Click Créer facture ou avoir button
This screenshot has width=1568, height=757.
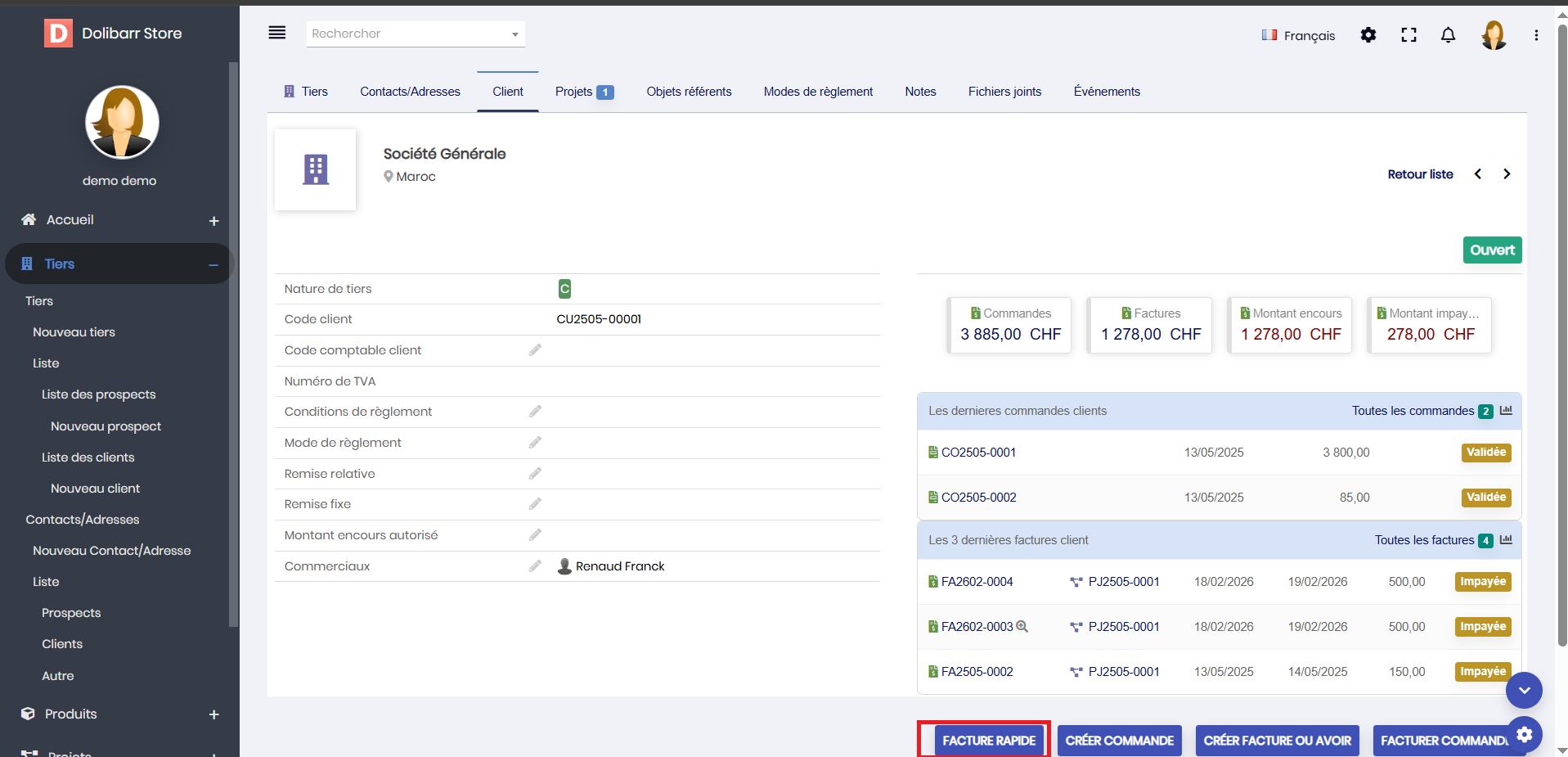pyautogui.click(x=1278, y=741)
